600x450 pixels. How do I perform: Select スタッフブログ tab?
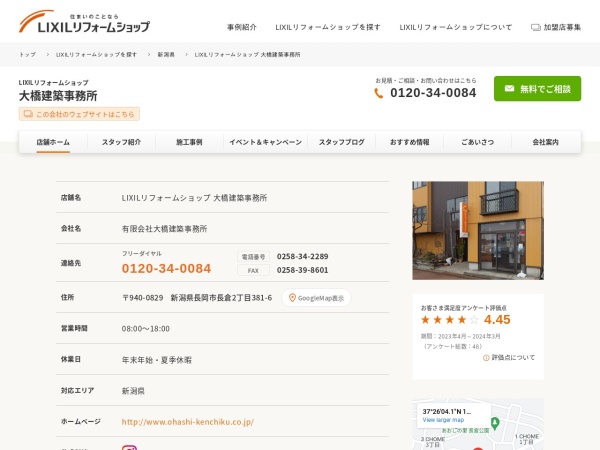pos(342,142)
